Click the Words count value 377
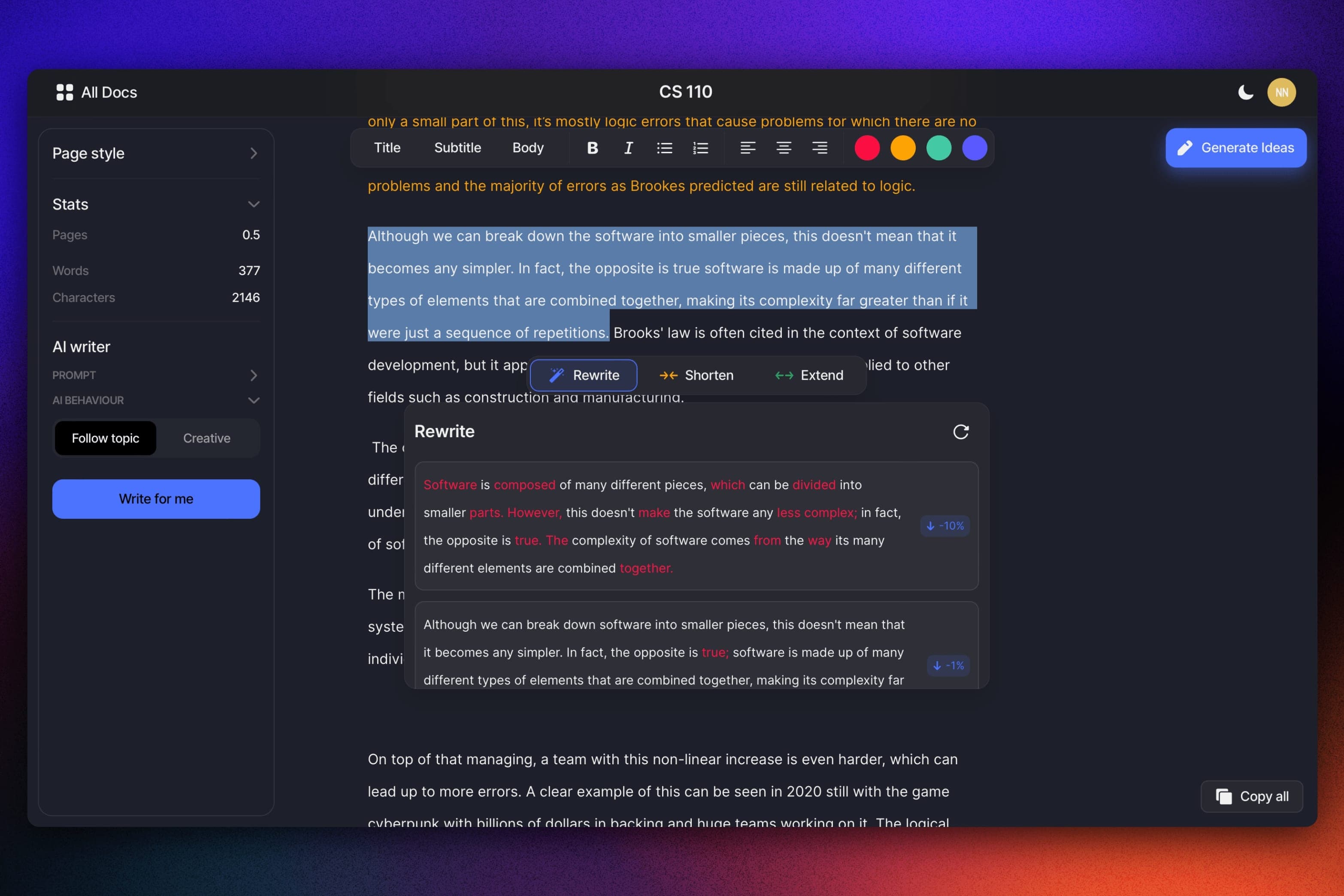 click(249, 271)
